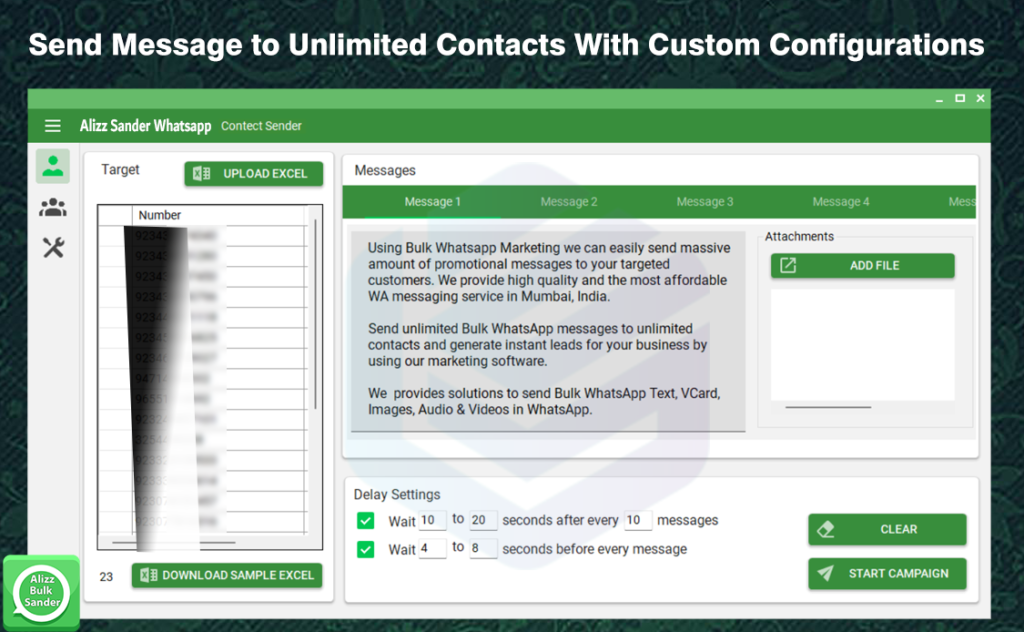Open the hamburger navigation menu

(53, 126)
